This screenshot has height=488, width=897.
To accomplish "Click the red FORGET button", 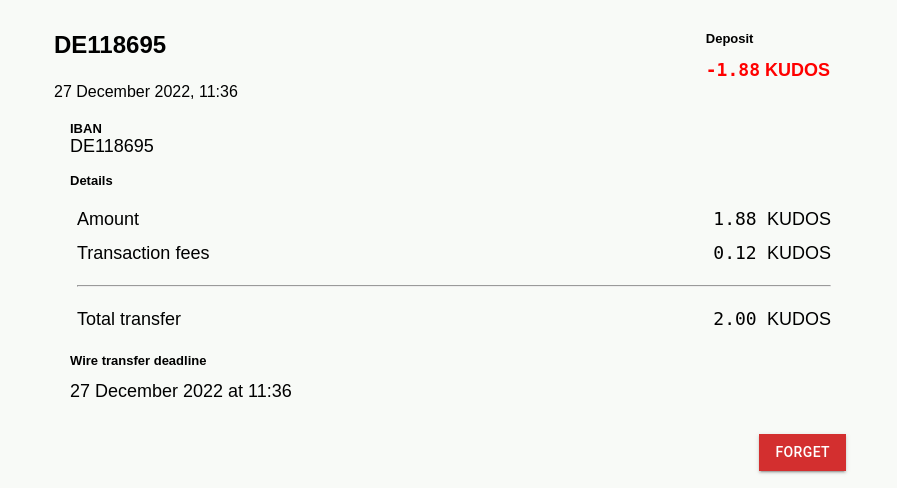I will 802,452.
